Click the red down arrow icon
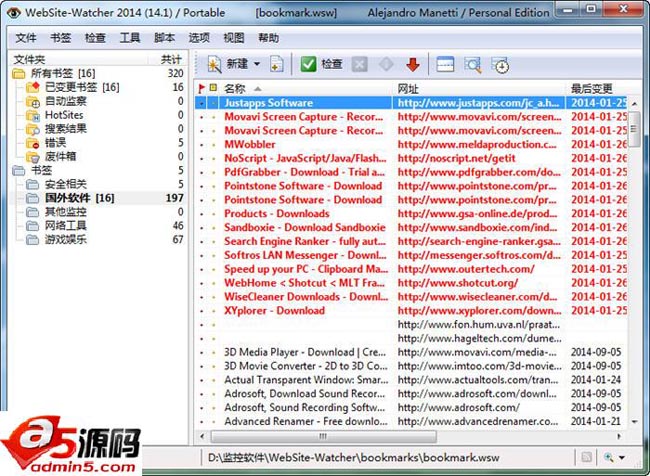 413,64
